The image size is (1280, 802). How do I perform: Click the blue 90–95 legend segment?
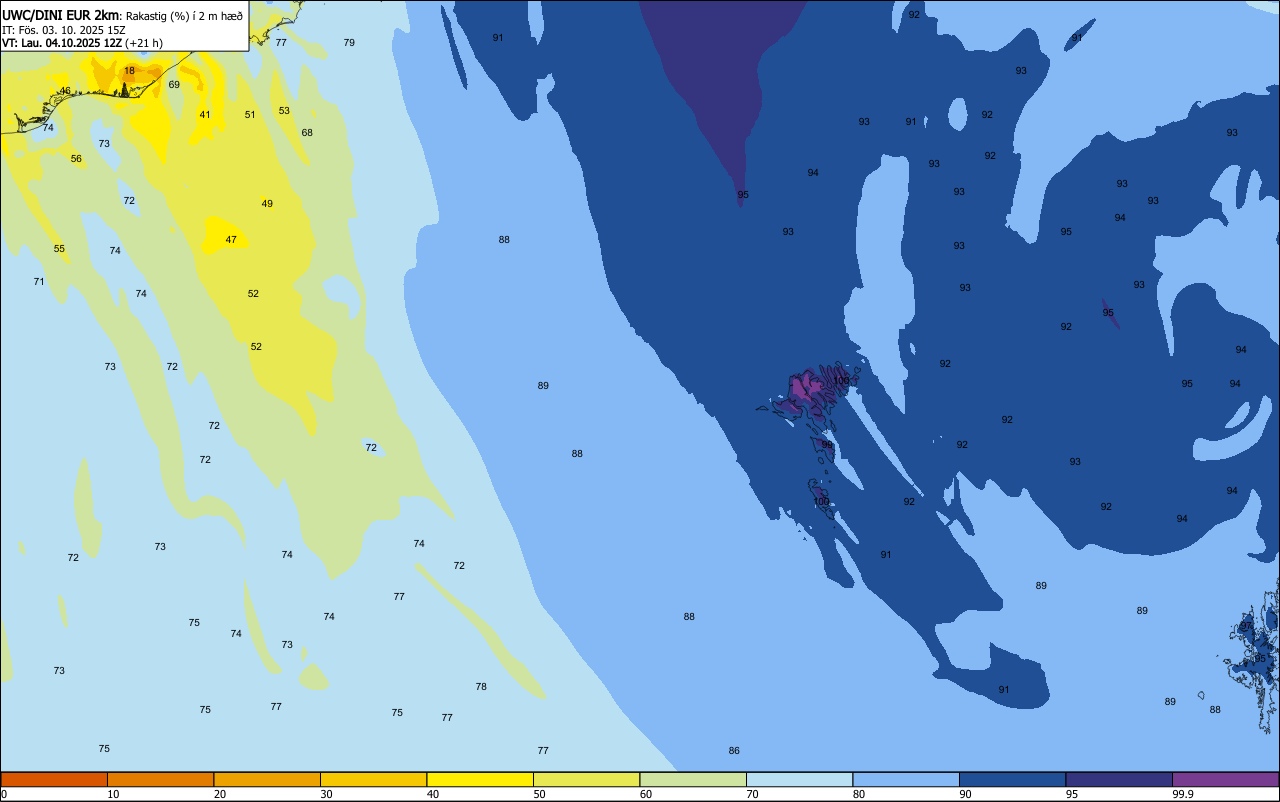pyautogui.click(x=1012, y=779)
